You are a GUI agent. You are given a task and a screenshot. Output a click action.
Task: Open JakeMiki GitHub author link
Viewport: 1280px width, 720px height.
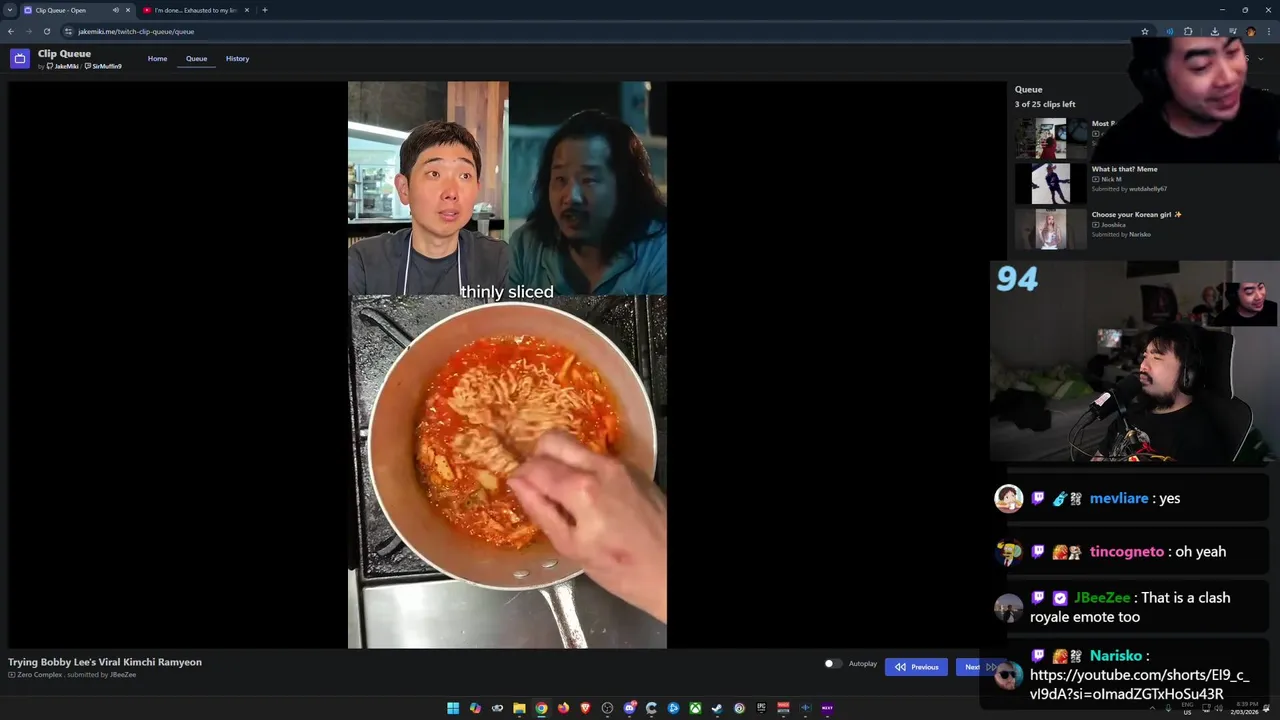(x=63, y=67)
